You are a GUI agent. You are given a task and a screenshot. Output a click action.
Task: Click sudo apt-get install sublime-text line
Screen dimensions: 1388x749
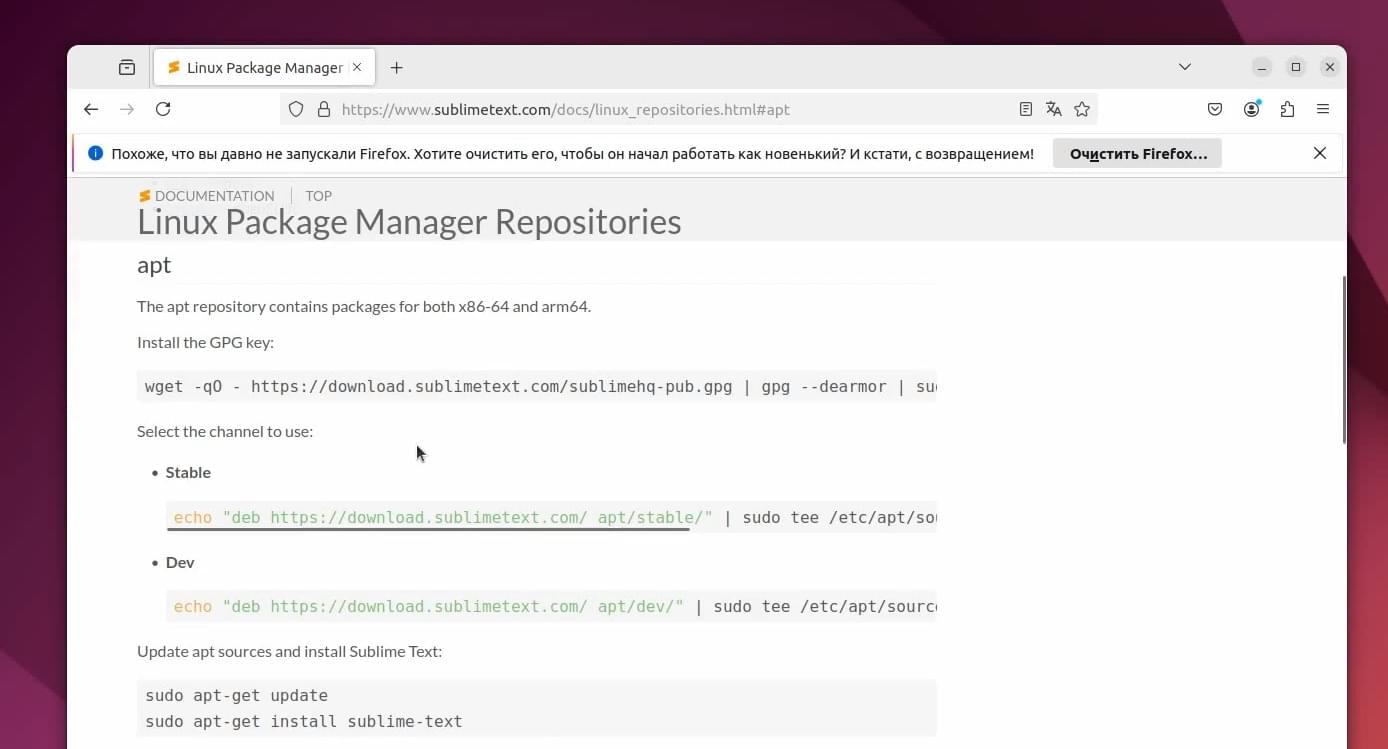coord(304,721)
